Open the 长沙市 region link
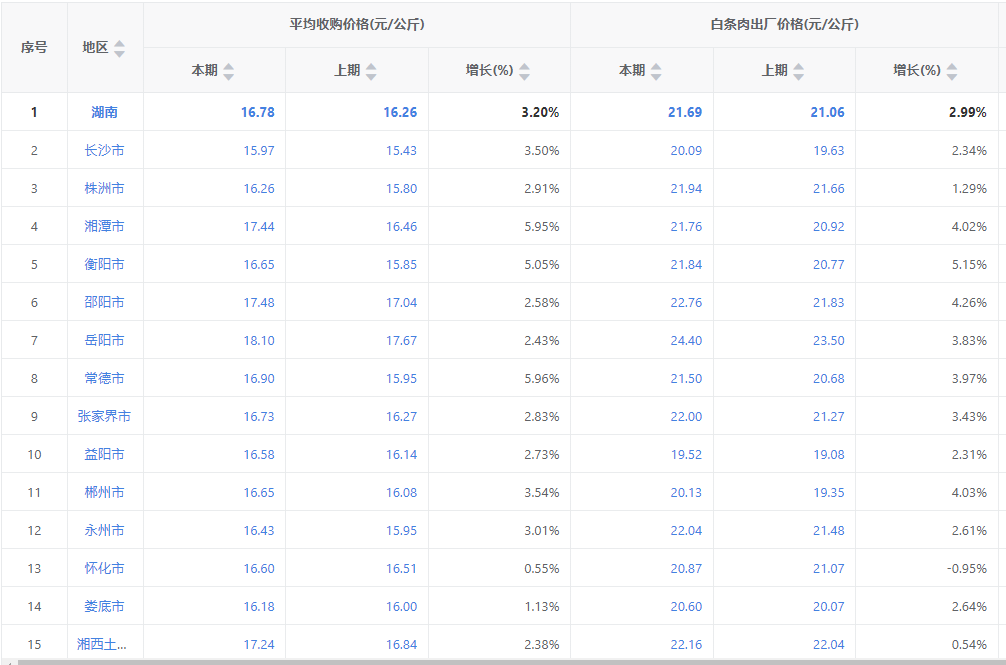 pyautogui.click(x=104, y=150)
